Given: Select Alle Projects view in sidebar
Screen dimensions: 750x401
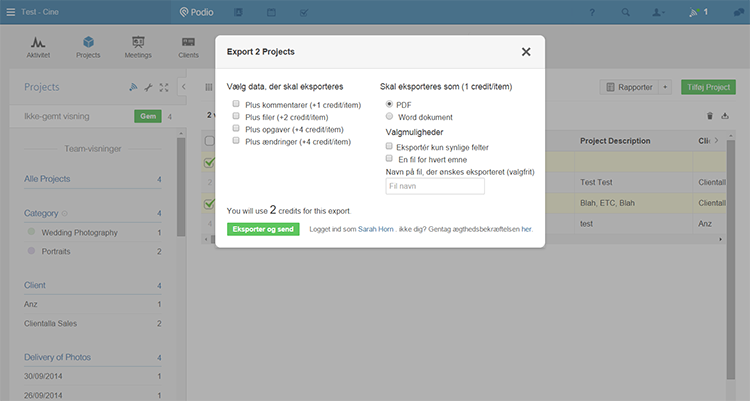Looking at the screenshot, I should click(47, 179).
